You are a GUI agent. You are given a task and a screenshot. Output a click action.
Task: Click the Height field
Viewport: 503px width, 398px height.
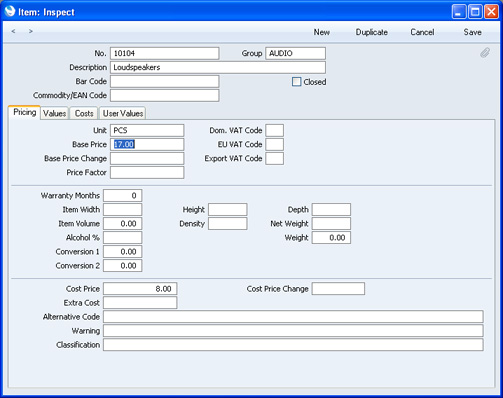[x=228, y=209]
